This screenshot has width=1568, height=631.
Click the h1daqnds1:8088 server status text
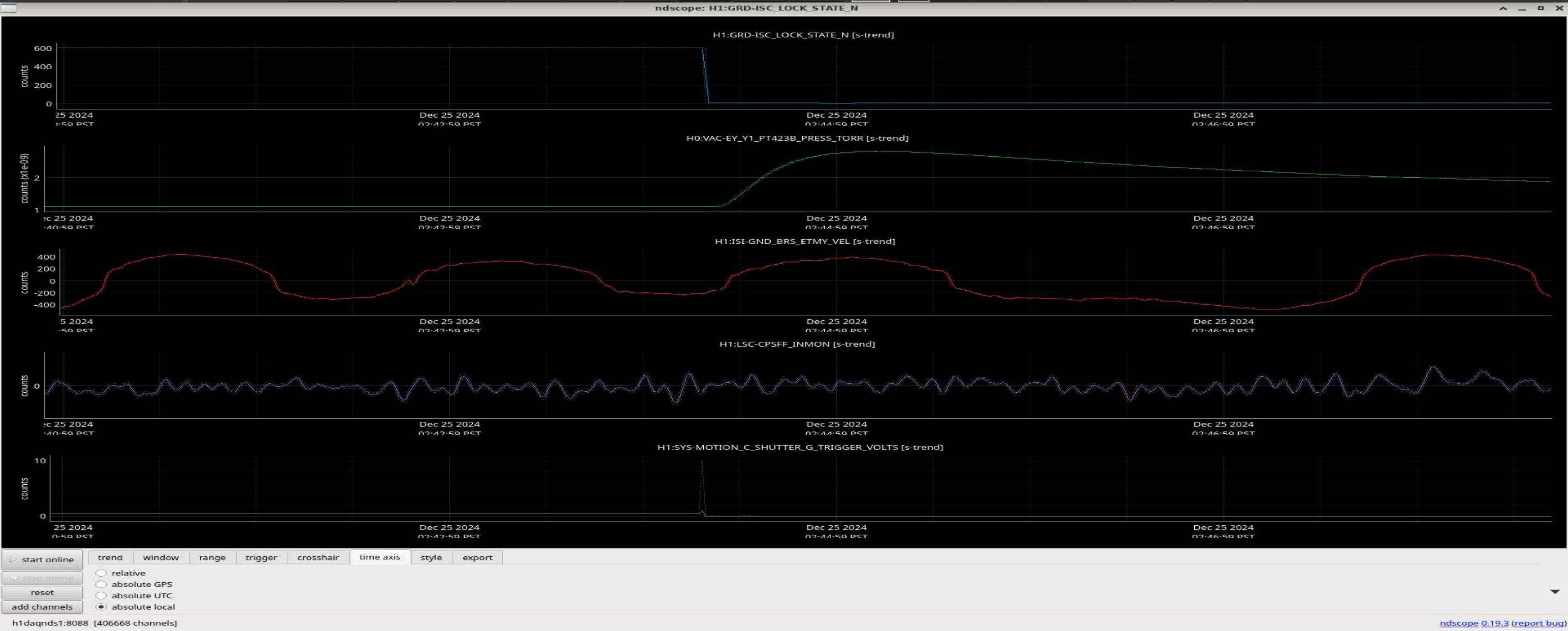(50, 623)
